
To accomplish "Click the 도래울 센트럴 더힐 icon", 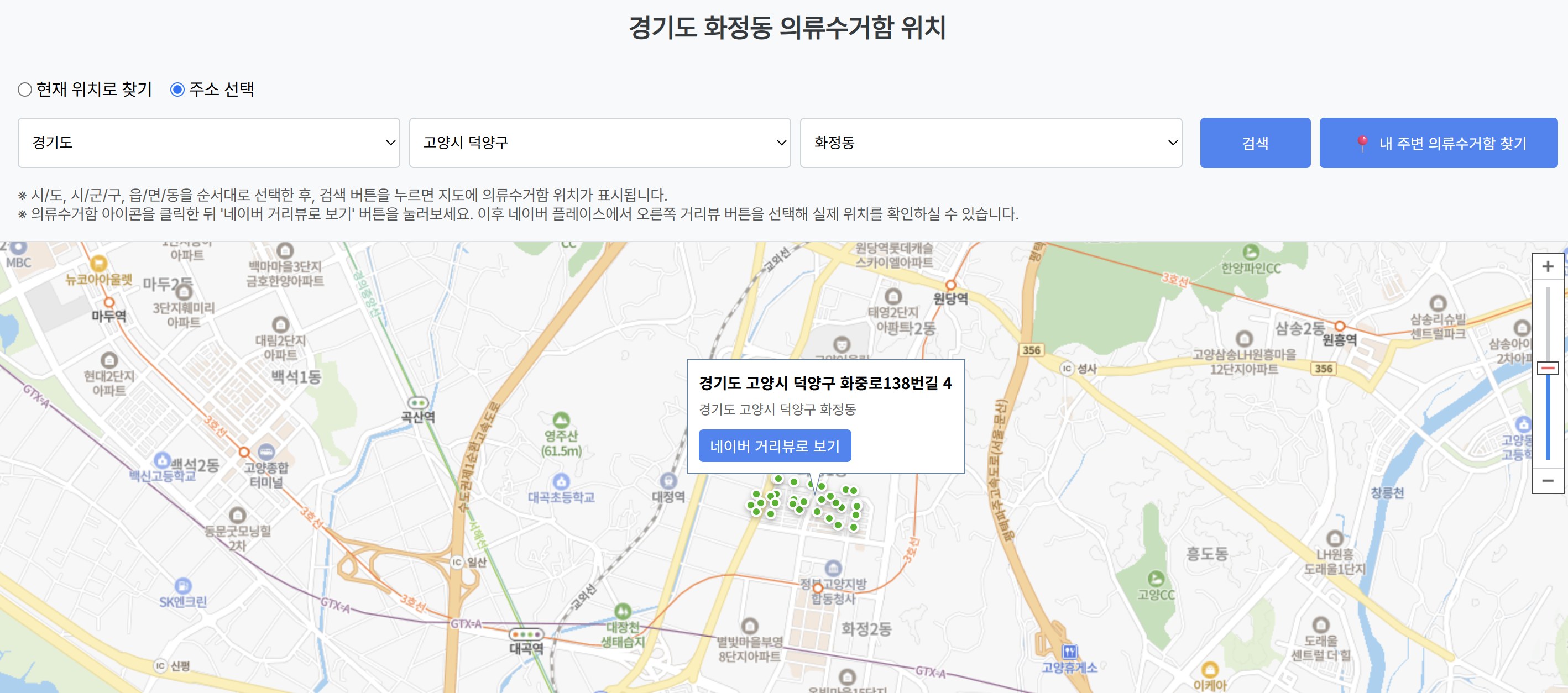I will 1320,624.
